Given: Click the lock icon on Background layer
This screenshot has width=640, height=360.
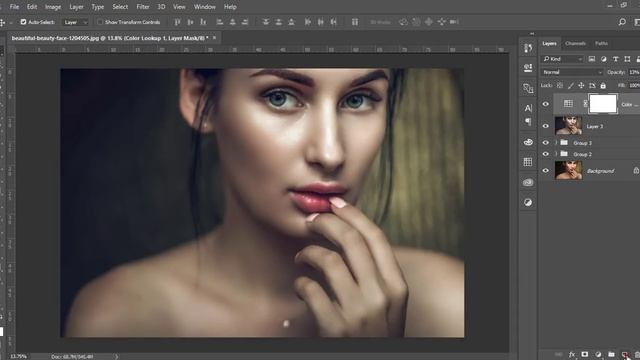Looking at the screenshot, I should [636, 171].
